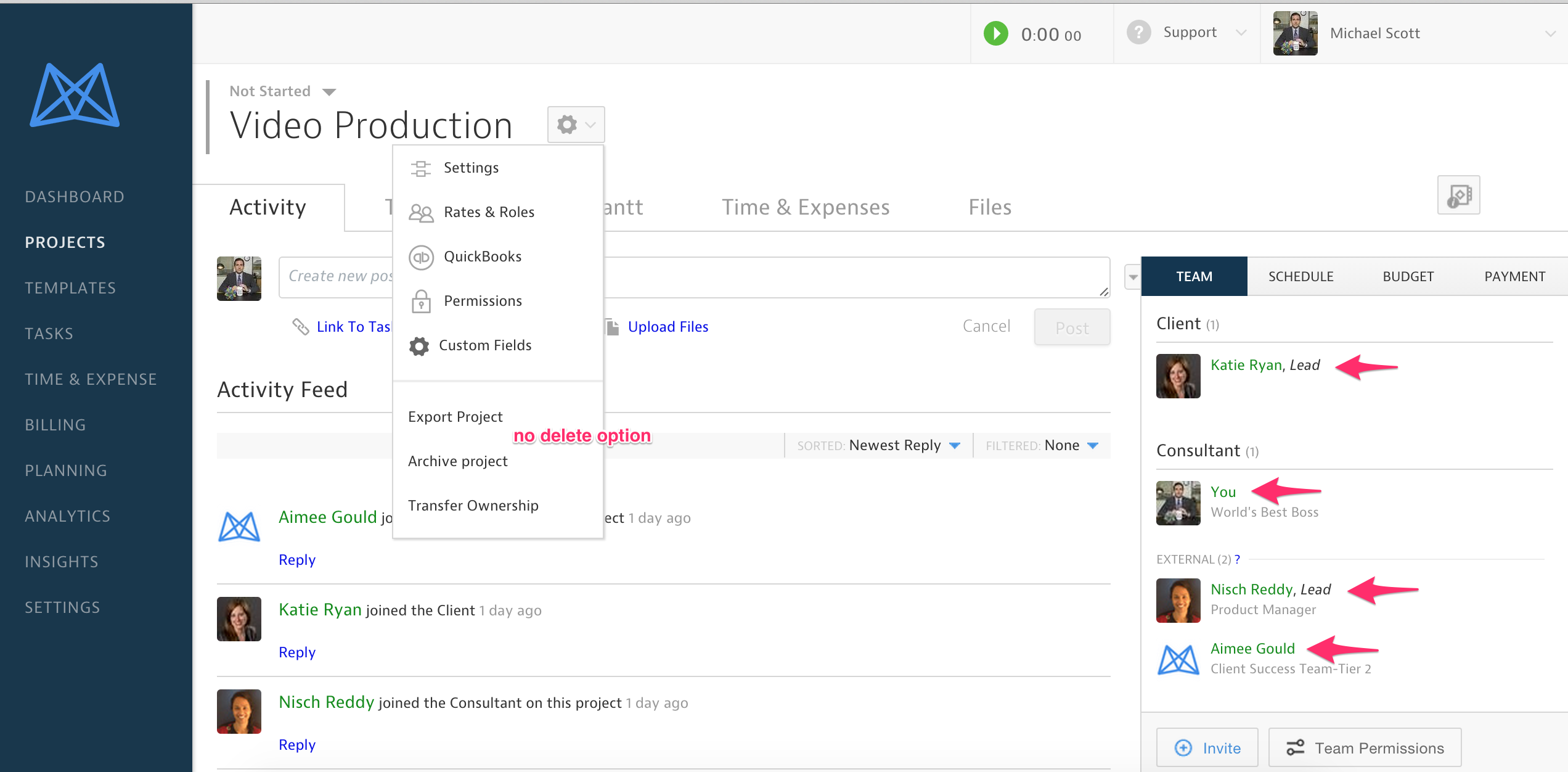Select the SCHEDULE tab in side panel
The image size is (1568, 772).
click(1301, 277)
